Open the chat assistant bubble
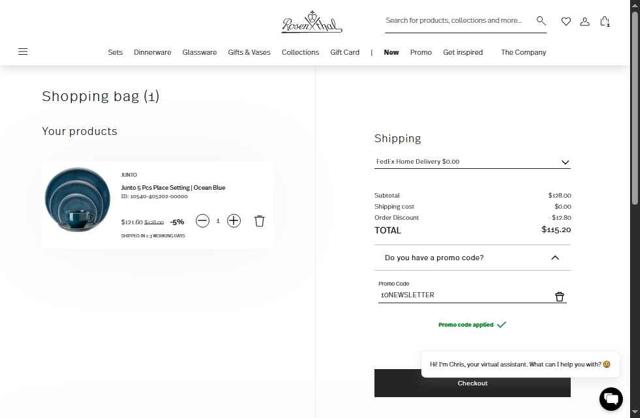 tap(610, 399)
